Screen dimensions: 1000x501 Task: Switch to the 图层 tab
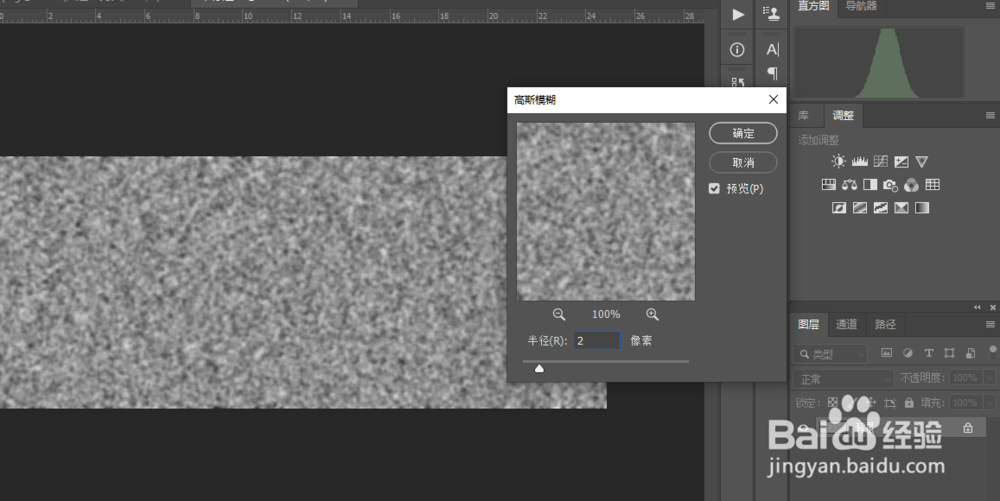[x=809, y=324]
